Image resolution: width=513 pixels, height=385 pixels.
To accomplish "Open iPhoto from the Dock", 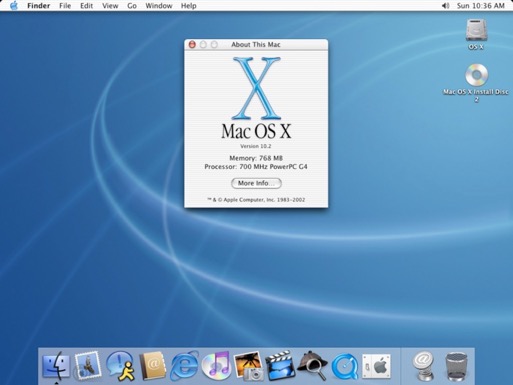I will click(248, 366).
